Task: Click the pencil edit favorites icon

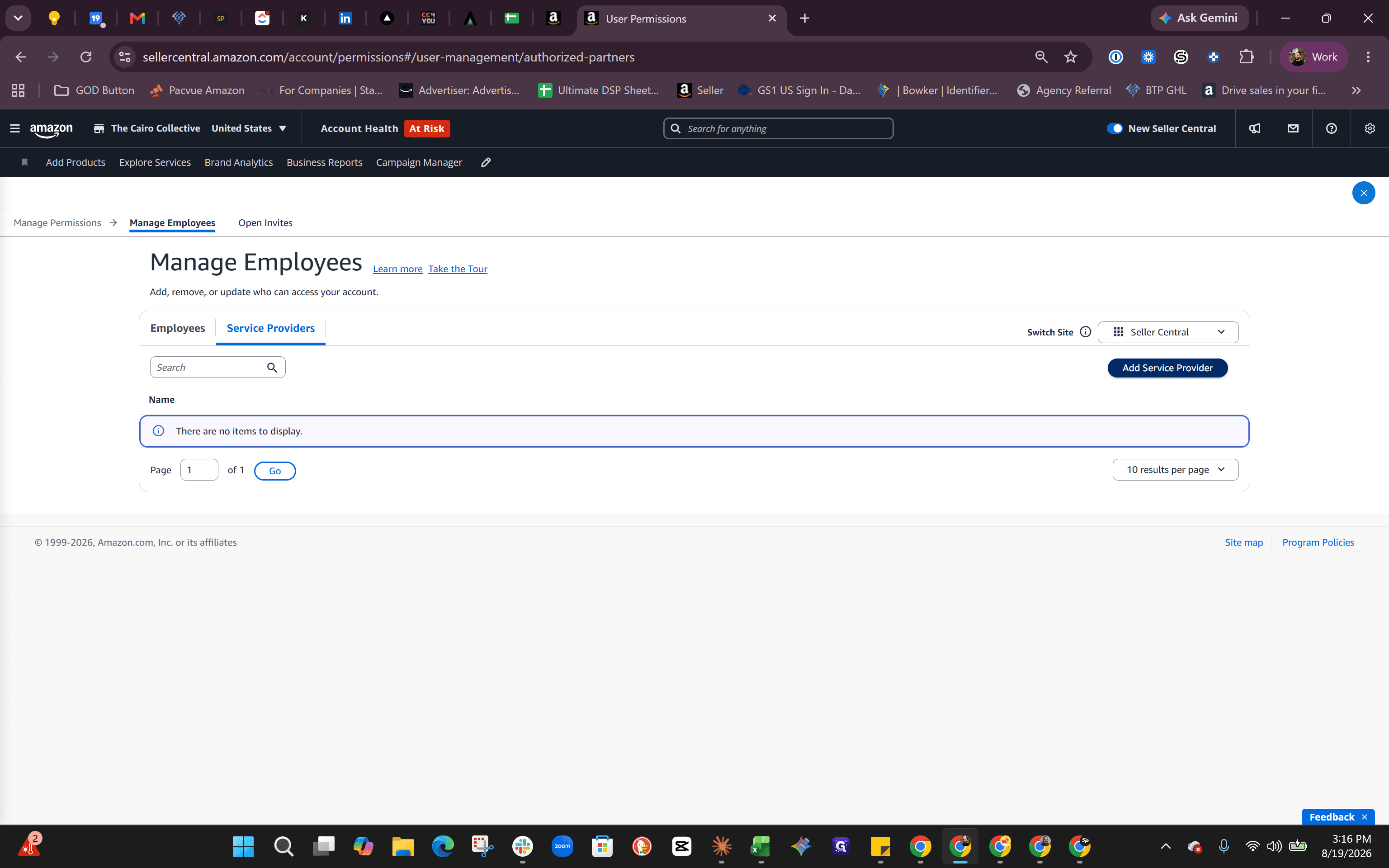Action: coord(486,162)
